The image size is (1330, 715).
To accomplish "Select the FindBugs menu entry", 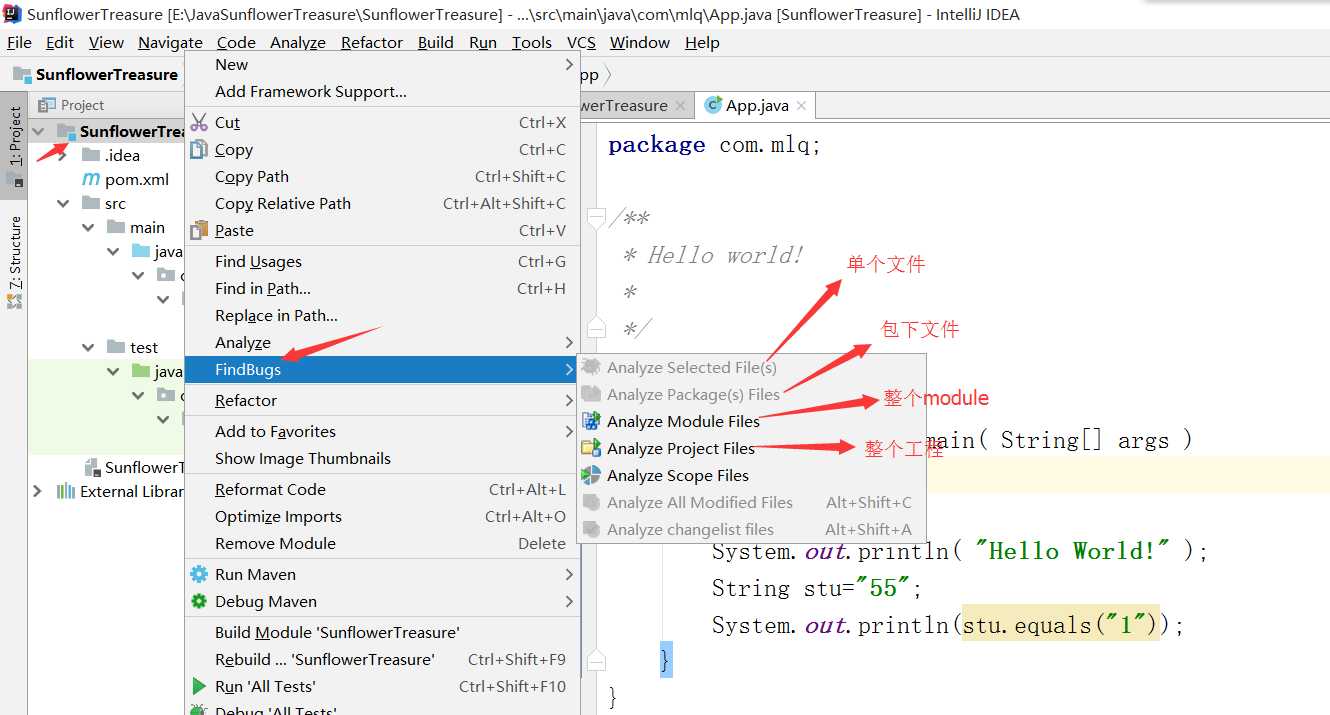I will click(382, 369).
